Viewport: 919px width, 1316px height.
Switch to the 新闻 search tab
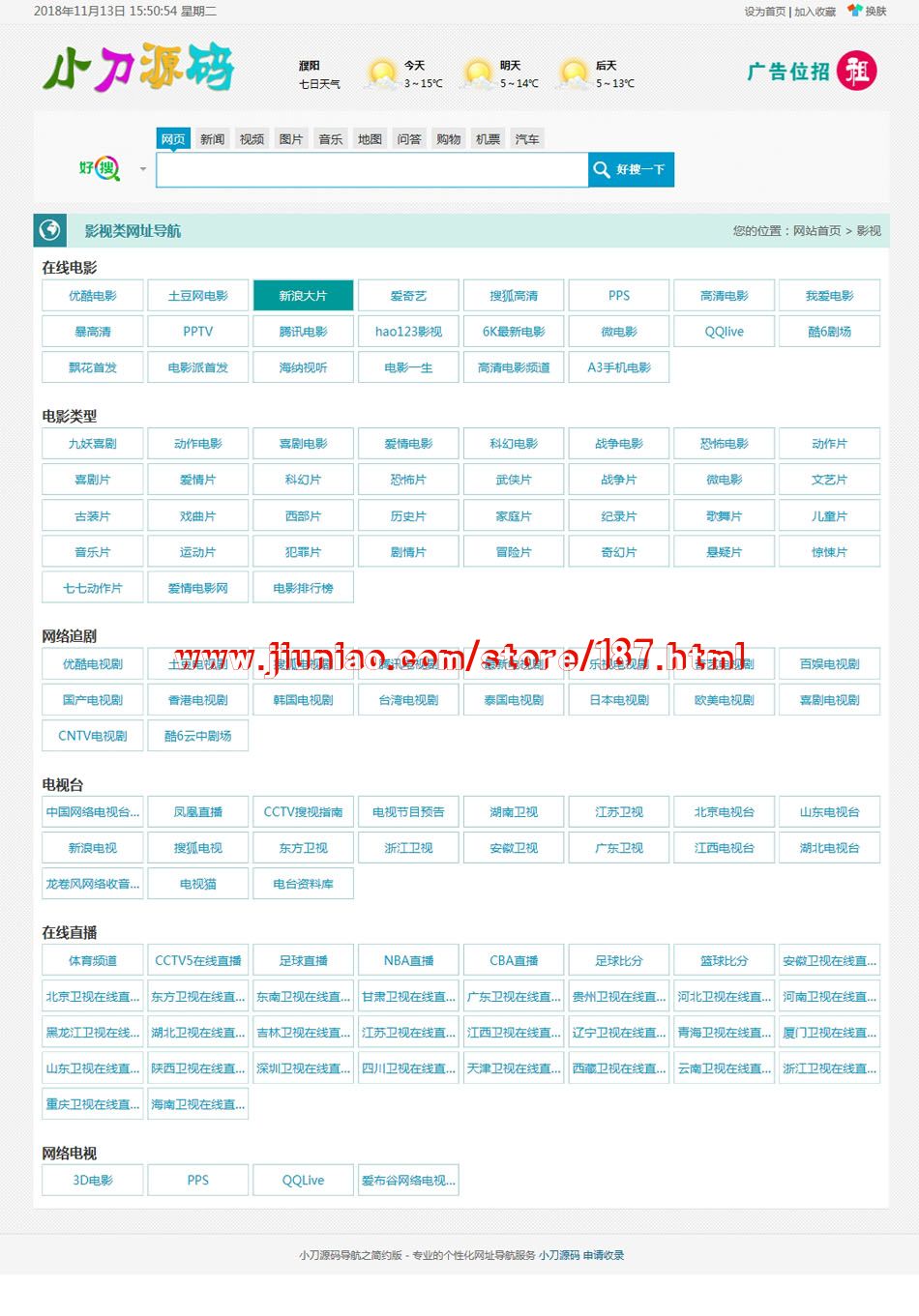click(213, 139)
